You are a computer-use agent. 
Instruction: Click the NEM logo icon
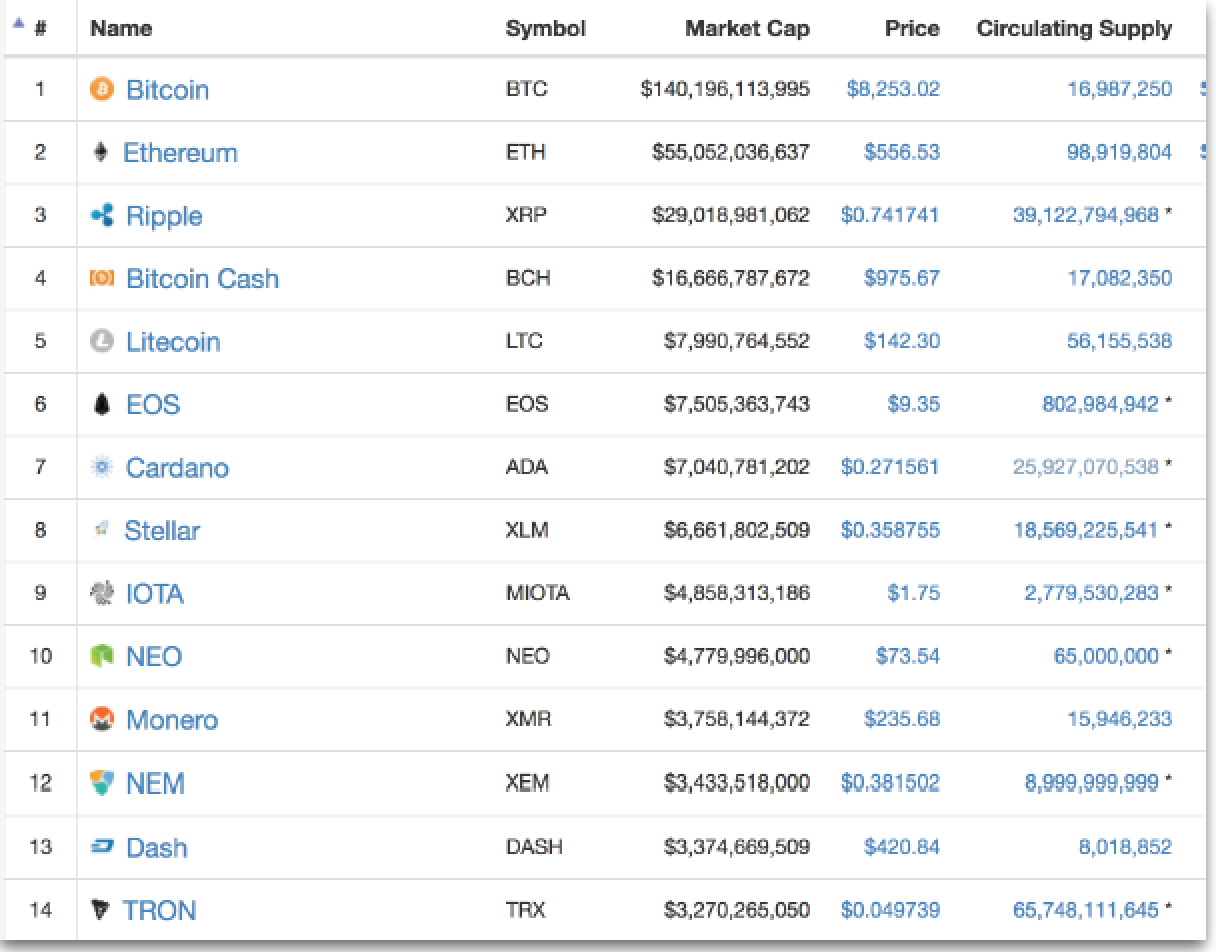click(101, 782)
